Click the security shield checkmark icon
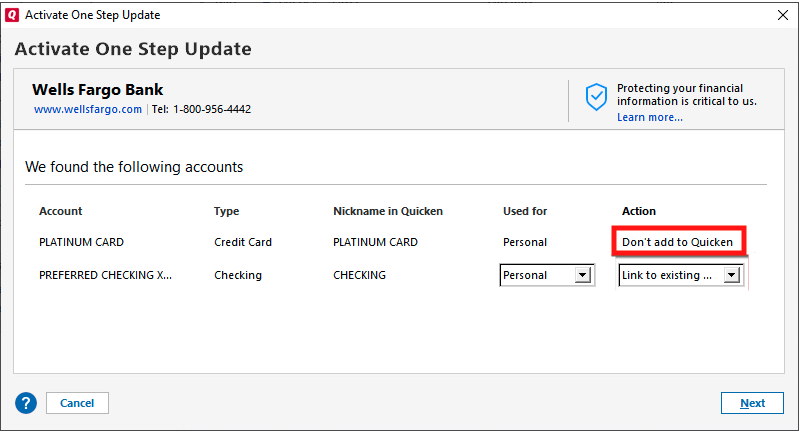 click(596, 98)
